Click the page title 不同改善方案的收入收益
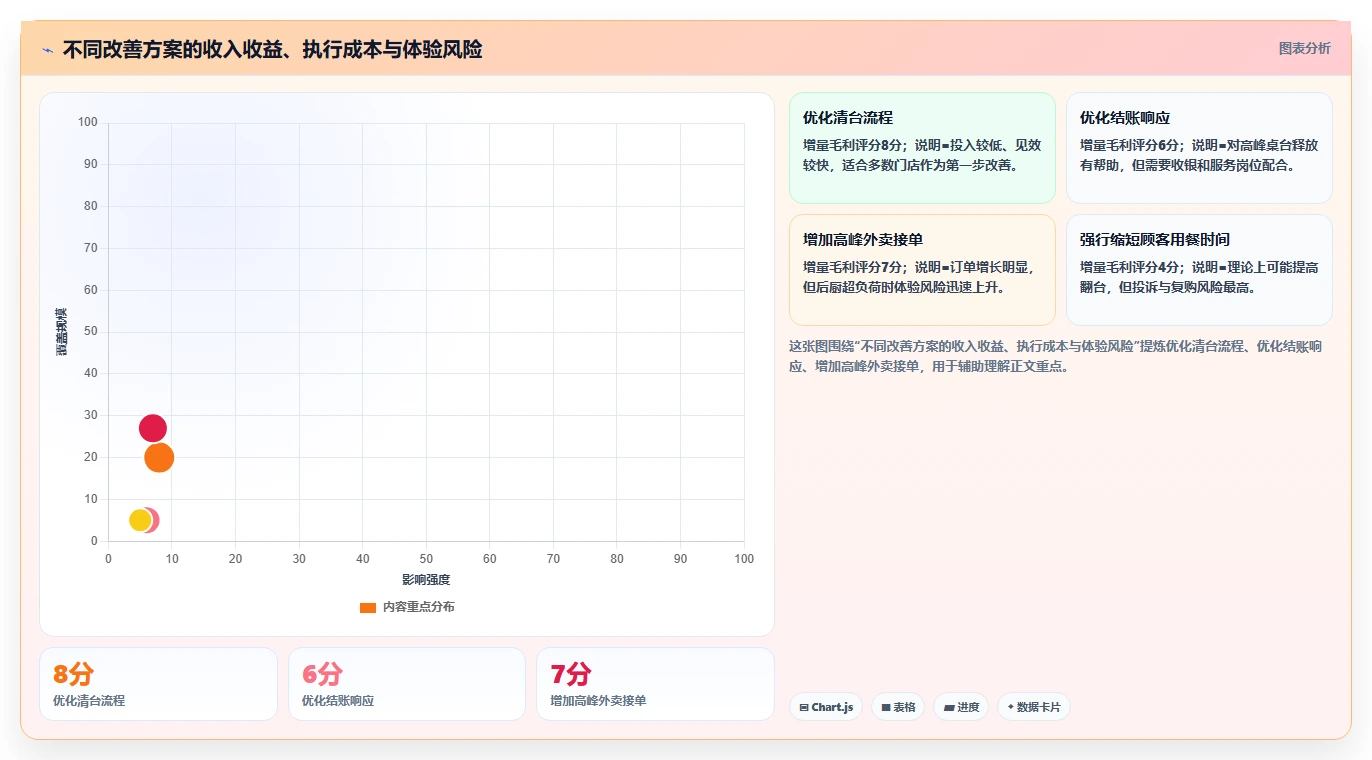This screenshot has width=1372, height=760. point(272,49)
